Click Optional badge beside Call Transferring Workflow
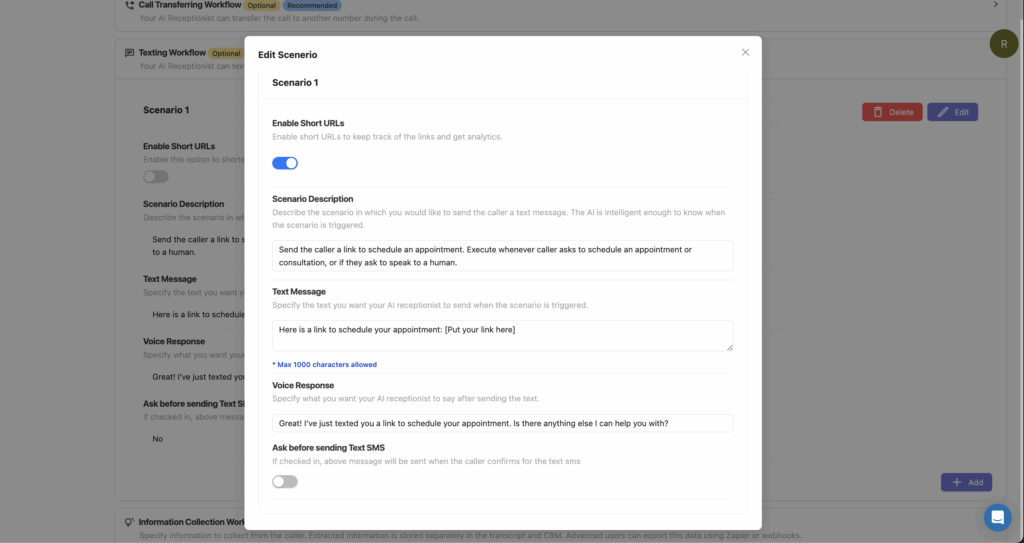 coord(262,5)
